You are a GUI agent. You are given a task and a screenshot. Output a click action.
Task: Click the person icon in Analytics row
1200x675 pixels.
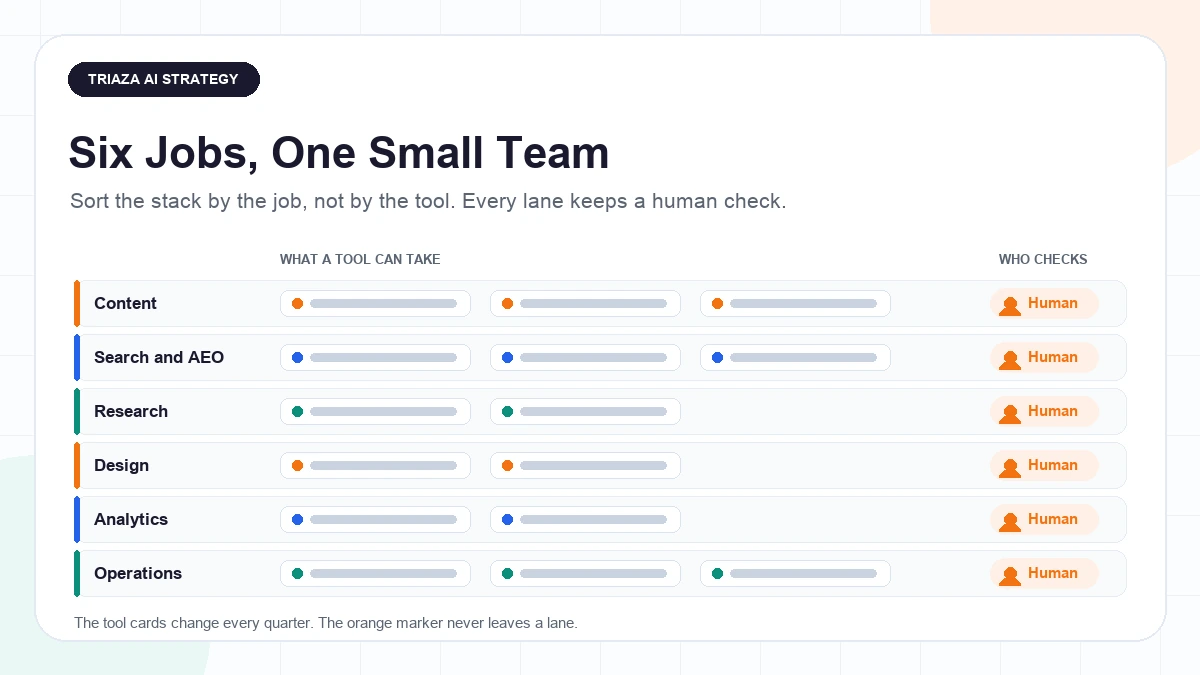[1010, 521]
